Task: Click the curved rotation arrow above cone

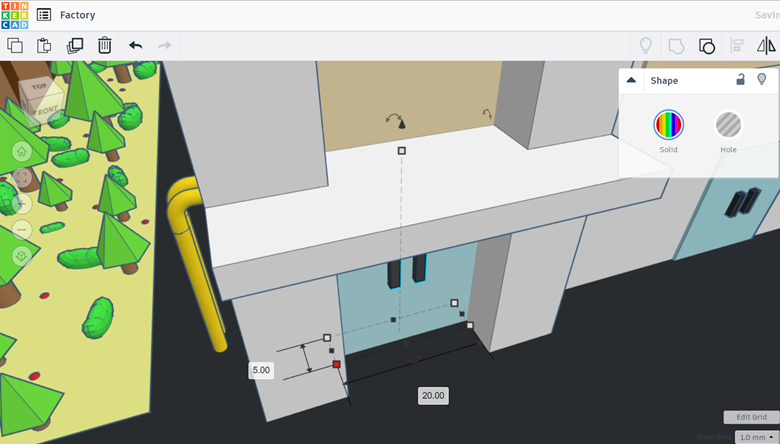Action: coord(393,118)
